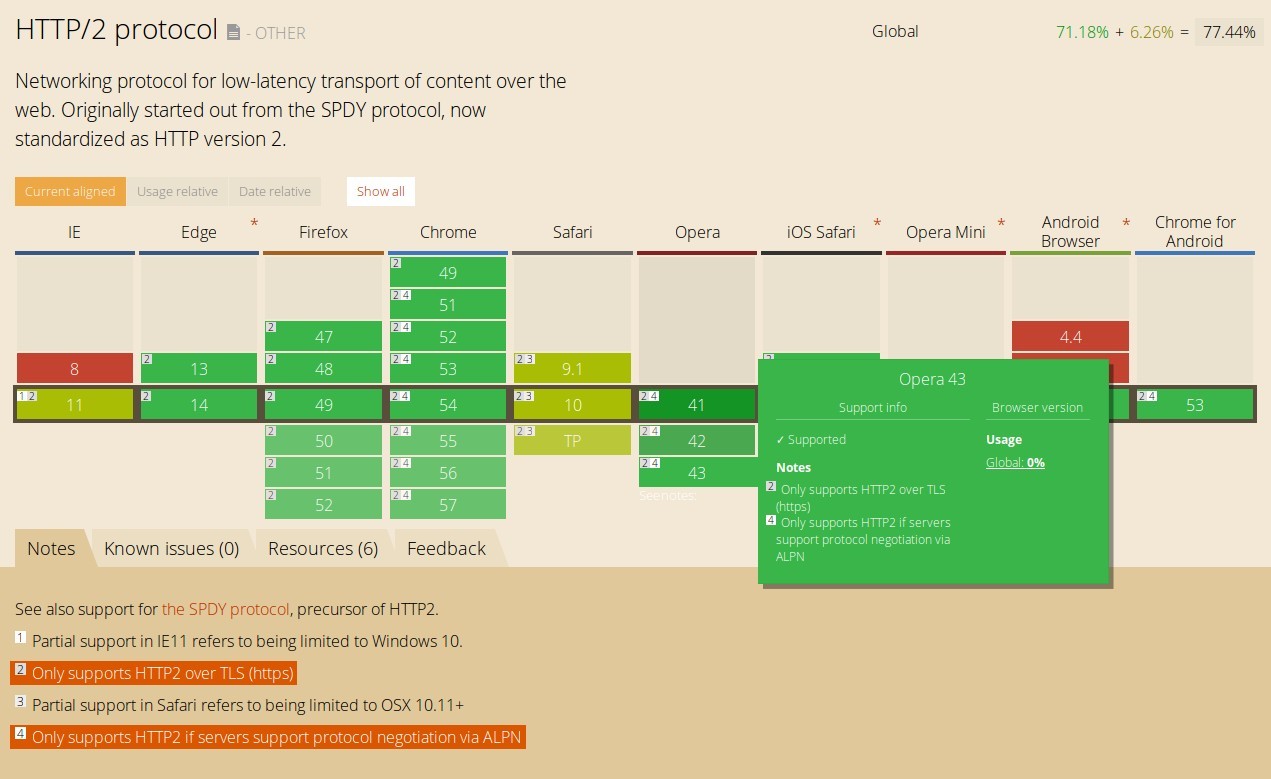Image resolution: width=1271 pixels, height=779 pixels.
Task: Switch to Date relative view
Action: pyautogui.click(x=275, y=191)
